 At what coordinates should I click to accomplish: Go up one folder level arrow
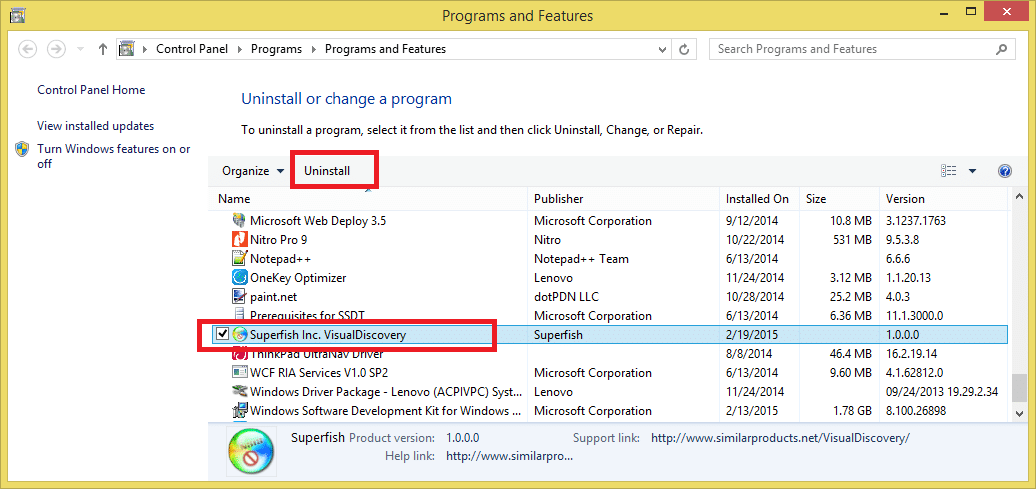tap(102, 49)
